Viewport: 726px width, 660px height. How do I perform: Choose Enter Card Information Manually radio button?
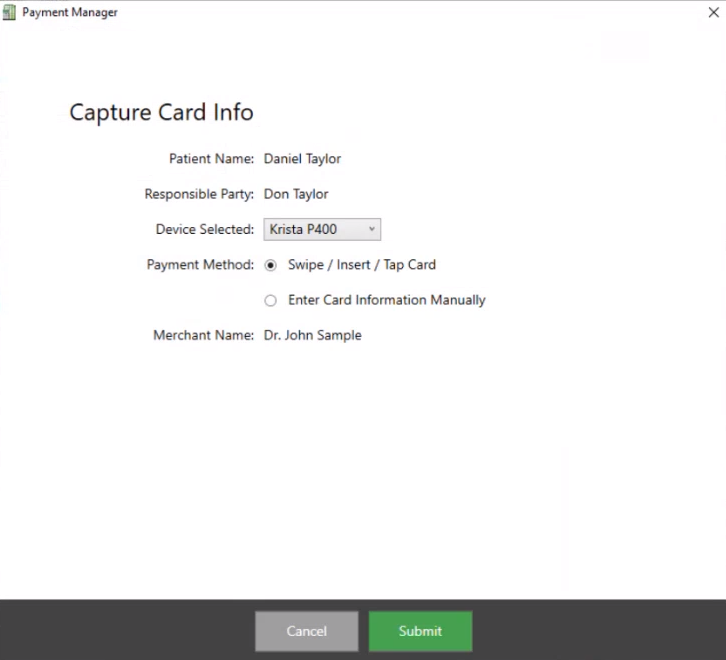(271, 301)
